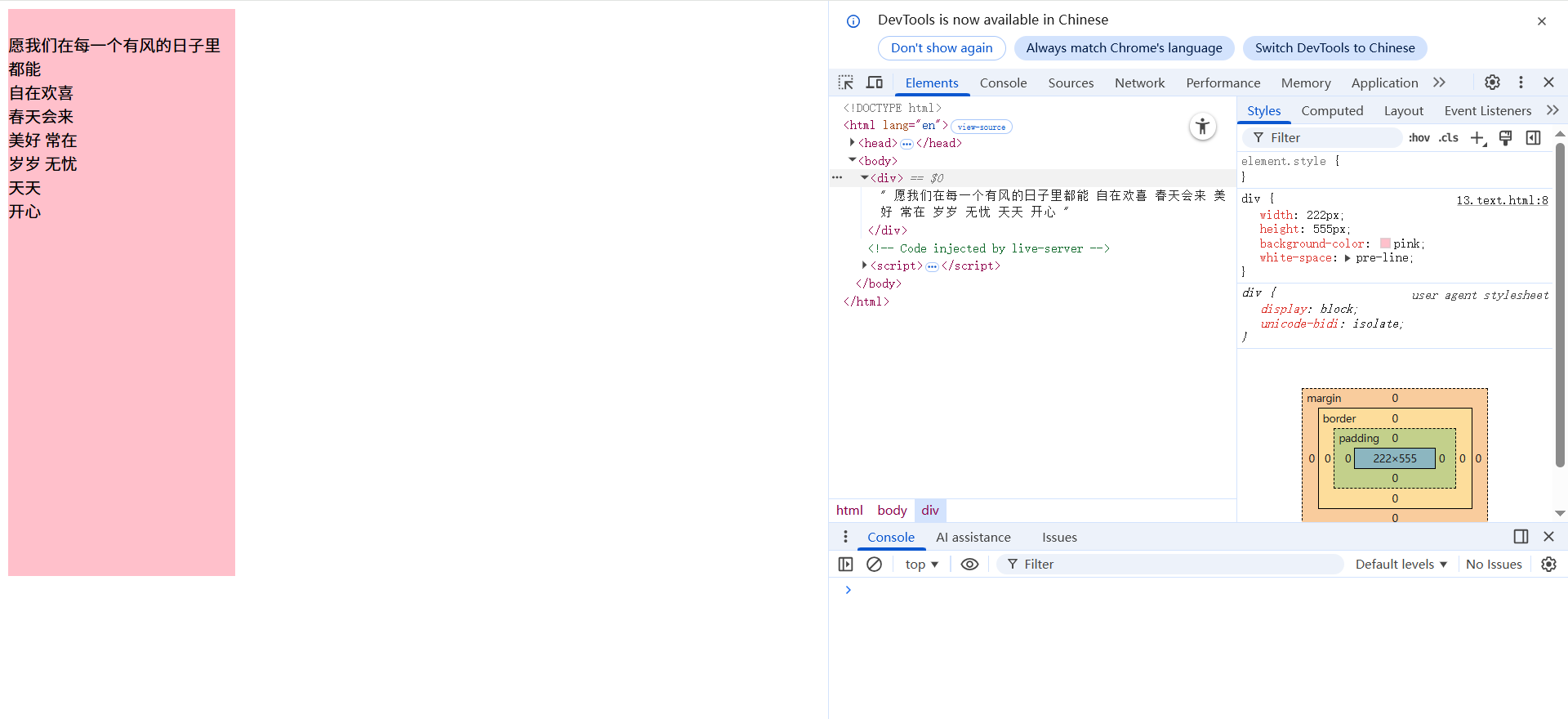Select body in the breadcrumb bar
The width and height of the screenshot is (1568, 719).
[892, 511]
